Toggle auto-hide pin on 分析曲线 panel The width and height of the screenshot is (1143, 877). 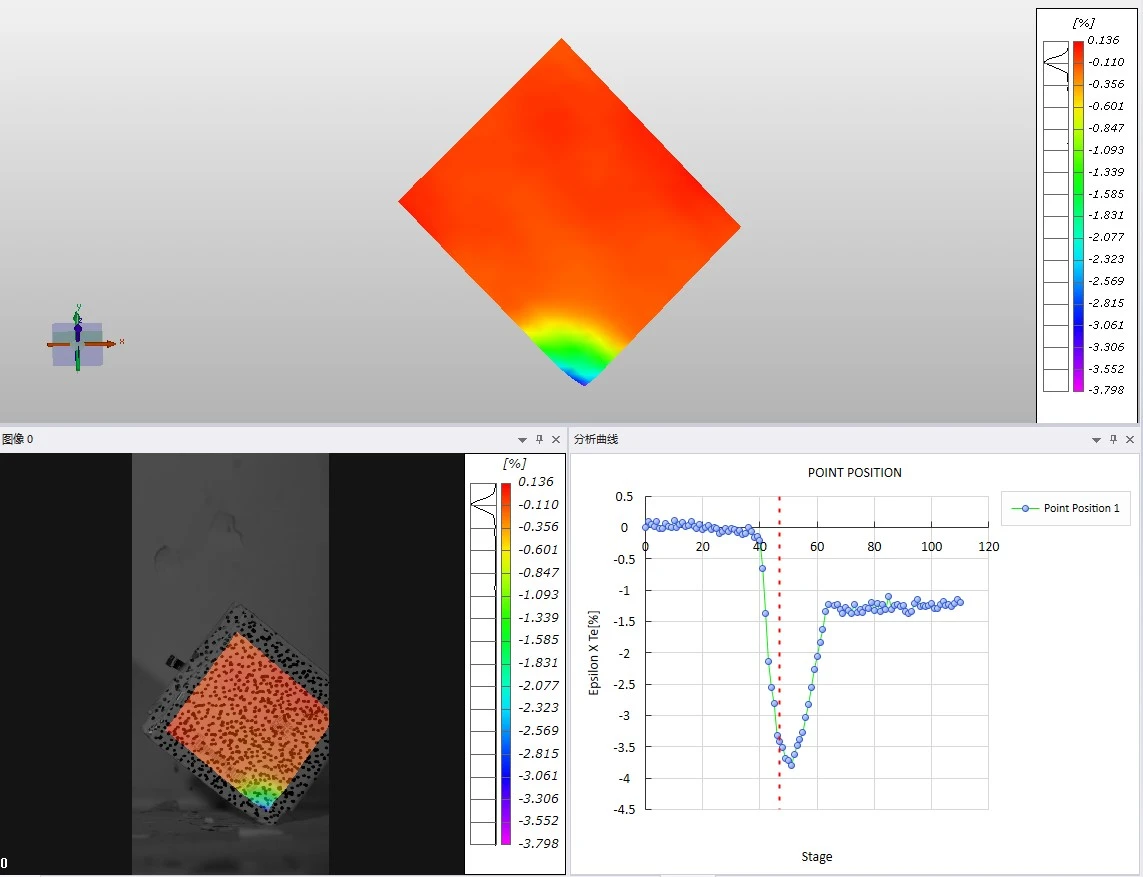[x=1114, y=440]
